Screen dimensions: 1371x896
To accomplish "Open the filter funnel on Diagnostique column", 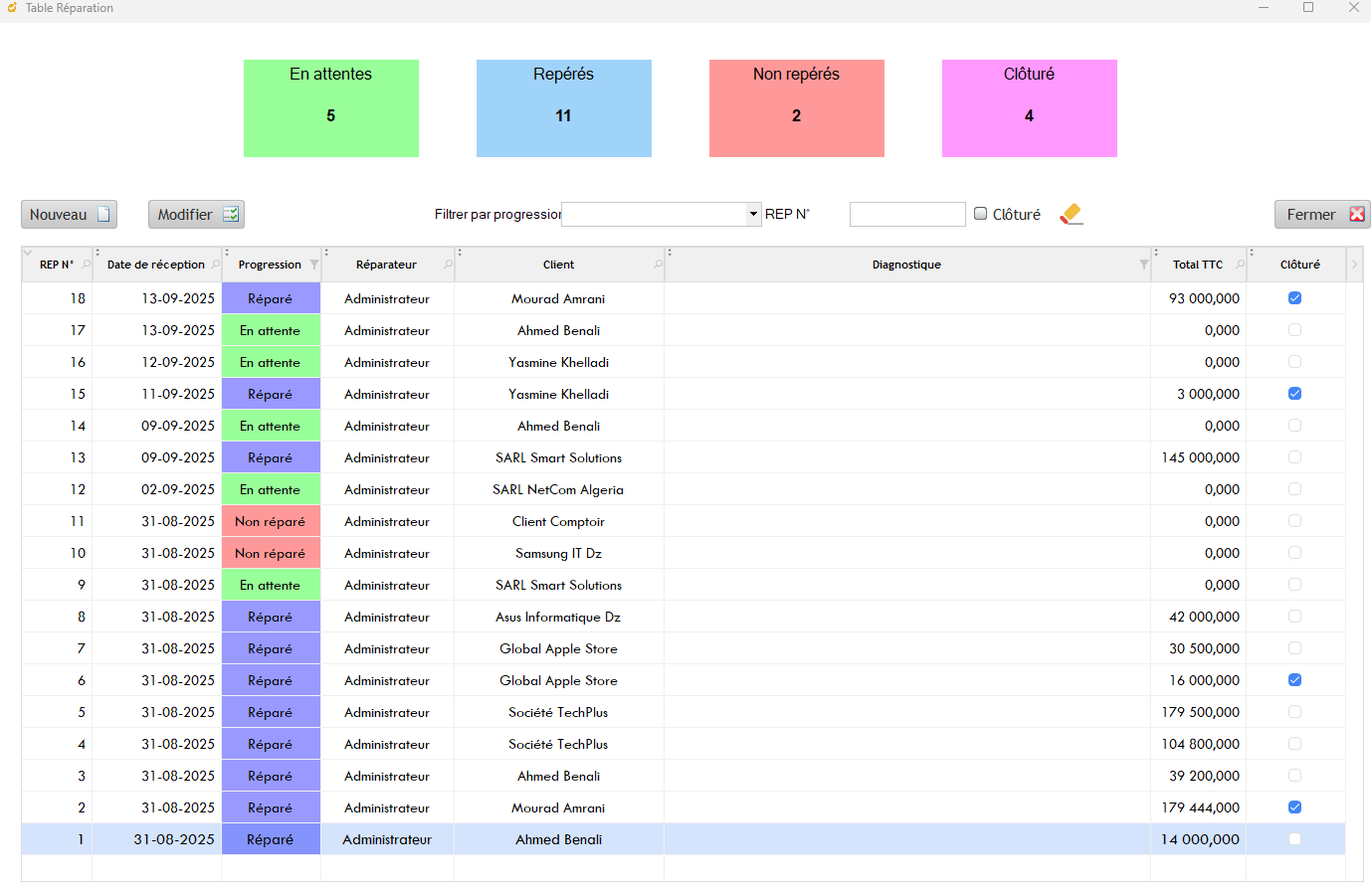I will pos(1143,265).
